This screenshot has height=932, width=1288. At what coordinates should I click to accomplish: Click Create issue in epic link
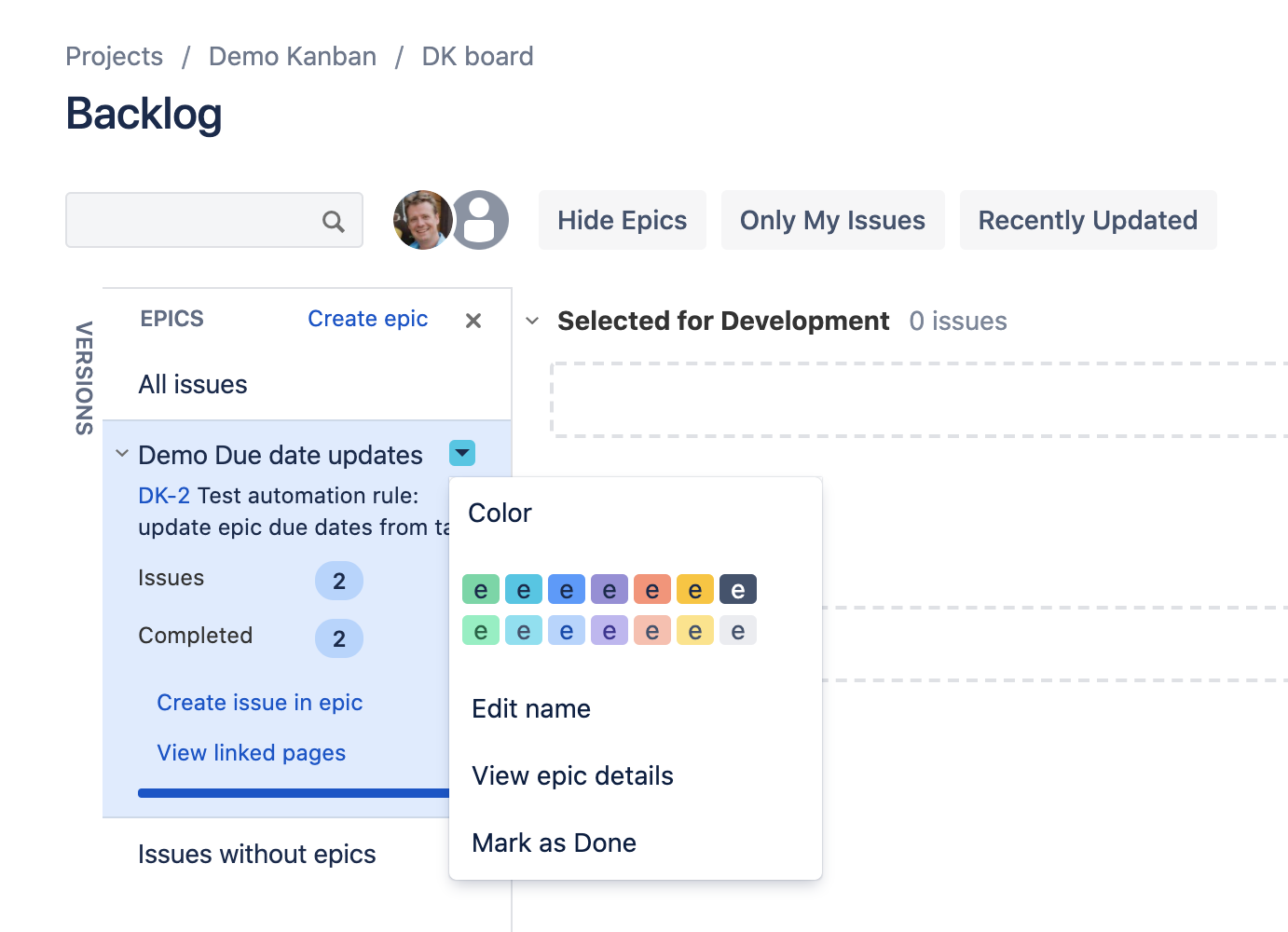click(x=260, y=702)
